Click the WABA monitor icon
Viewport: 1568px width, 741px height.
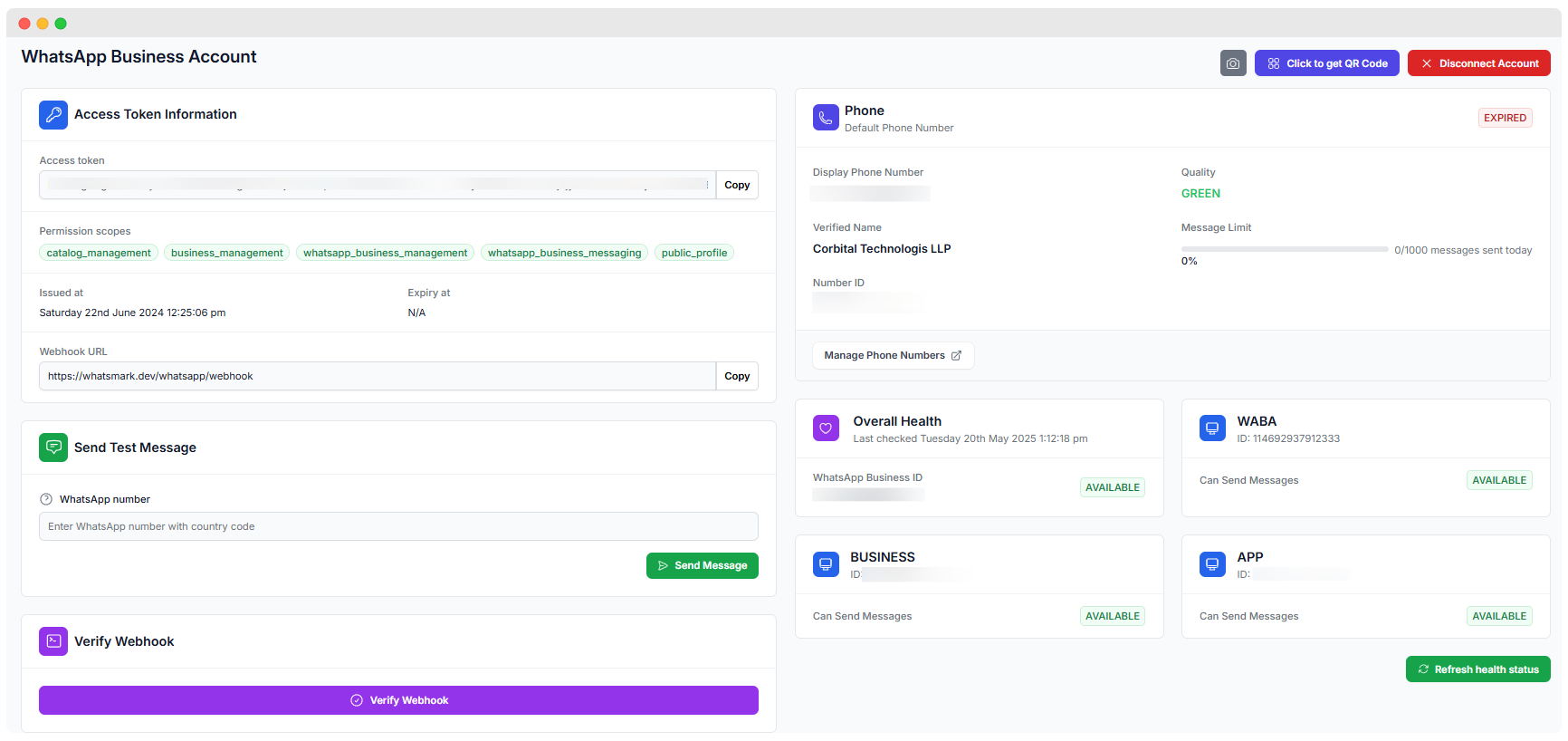[x=1212, y=428]
